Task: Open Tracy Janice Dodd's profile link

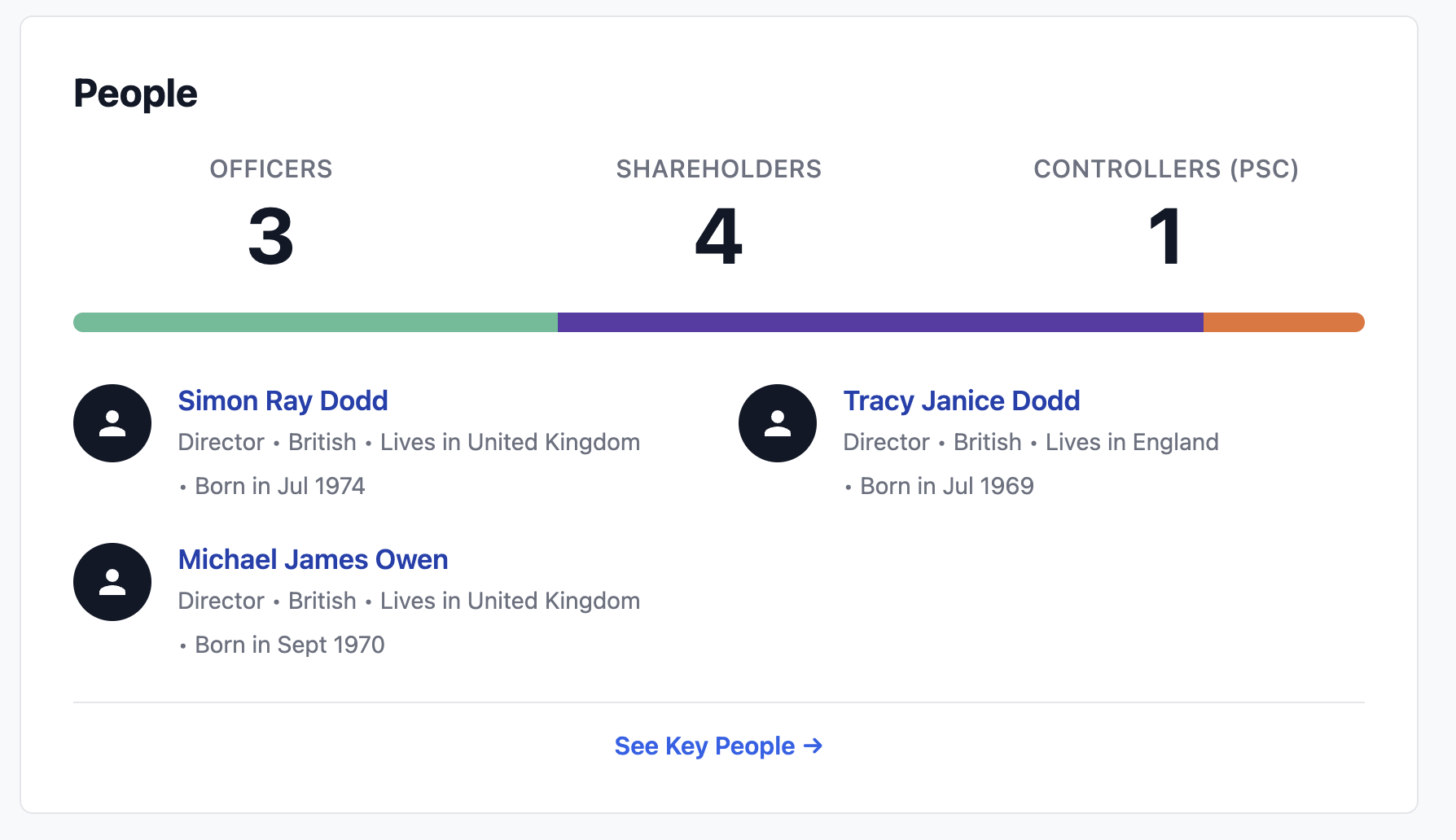Action: click(x=961, y=400)
